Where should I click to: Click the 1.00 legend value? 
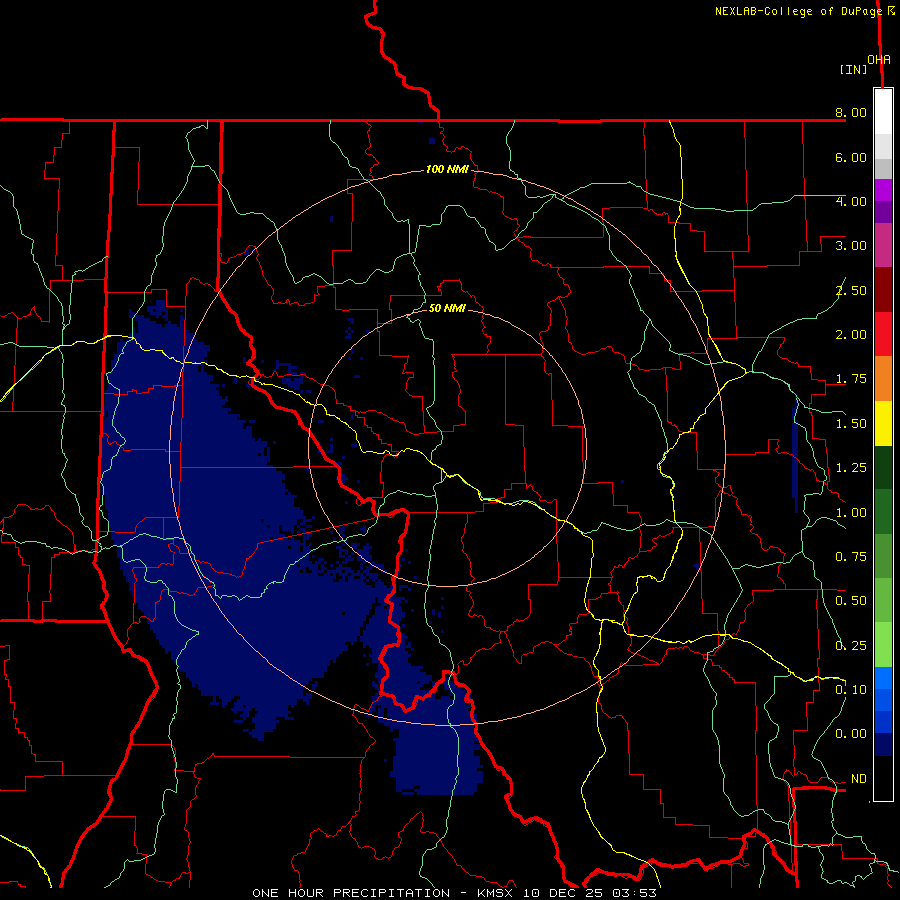tap(851, 513)
